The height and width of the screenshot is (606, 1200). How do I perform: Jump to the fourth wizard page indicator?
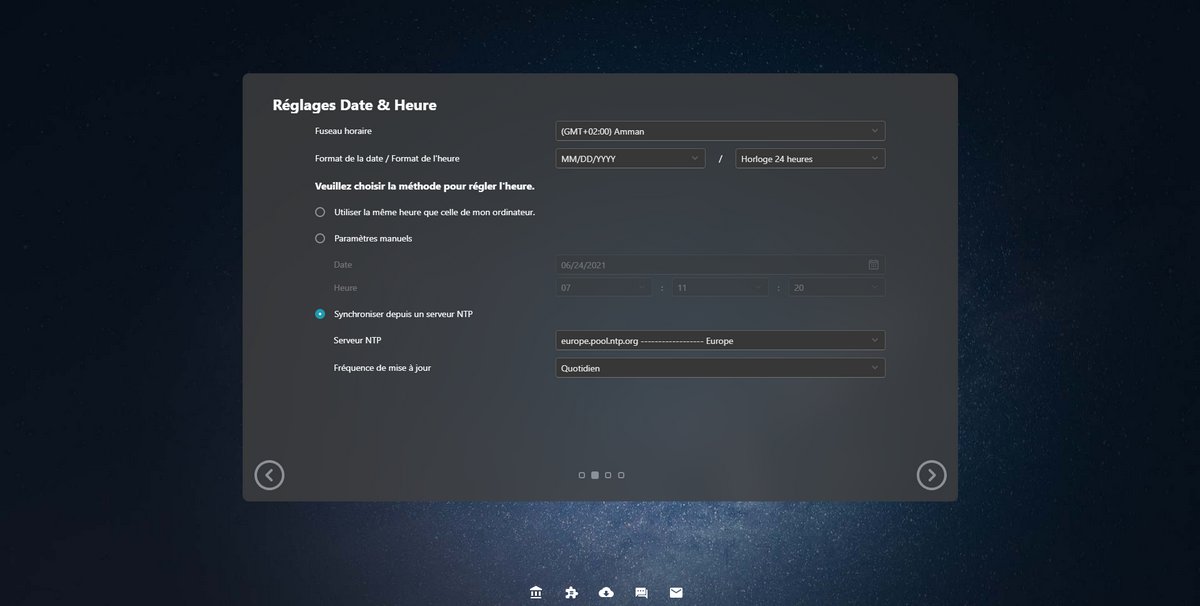621,475
